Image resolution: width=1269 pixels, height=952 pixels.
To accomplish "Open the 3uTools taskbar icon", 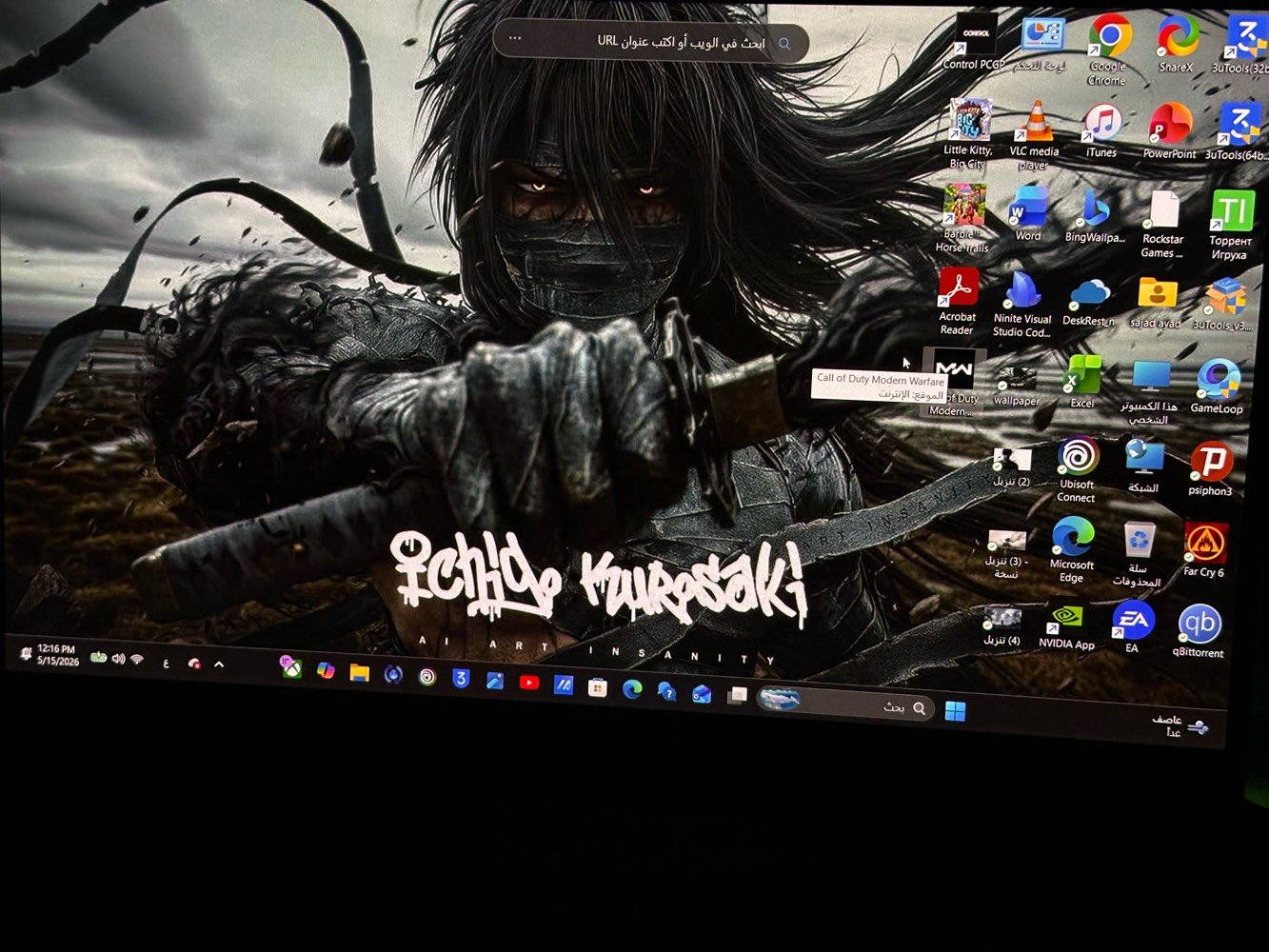I will coord(461,679).
